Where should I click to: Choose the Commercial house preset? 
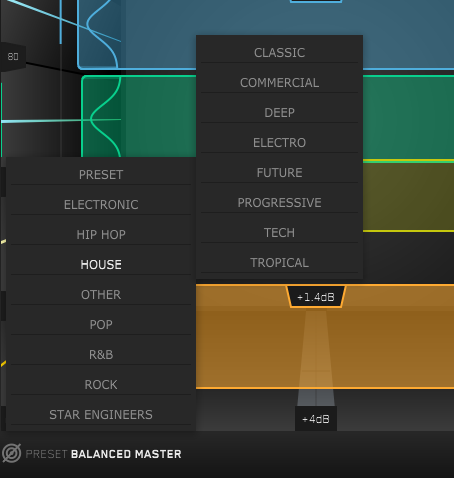pyautogui.click(x=279, y=83)
